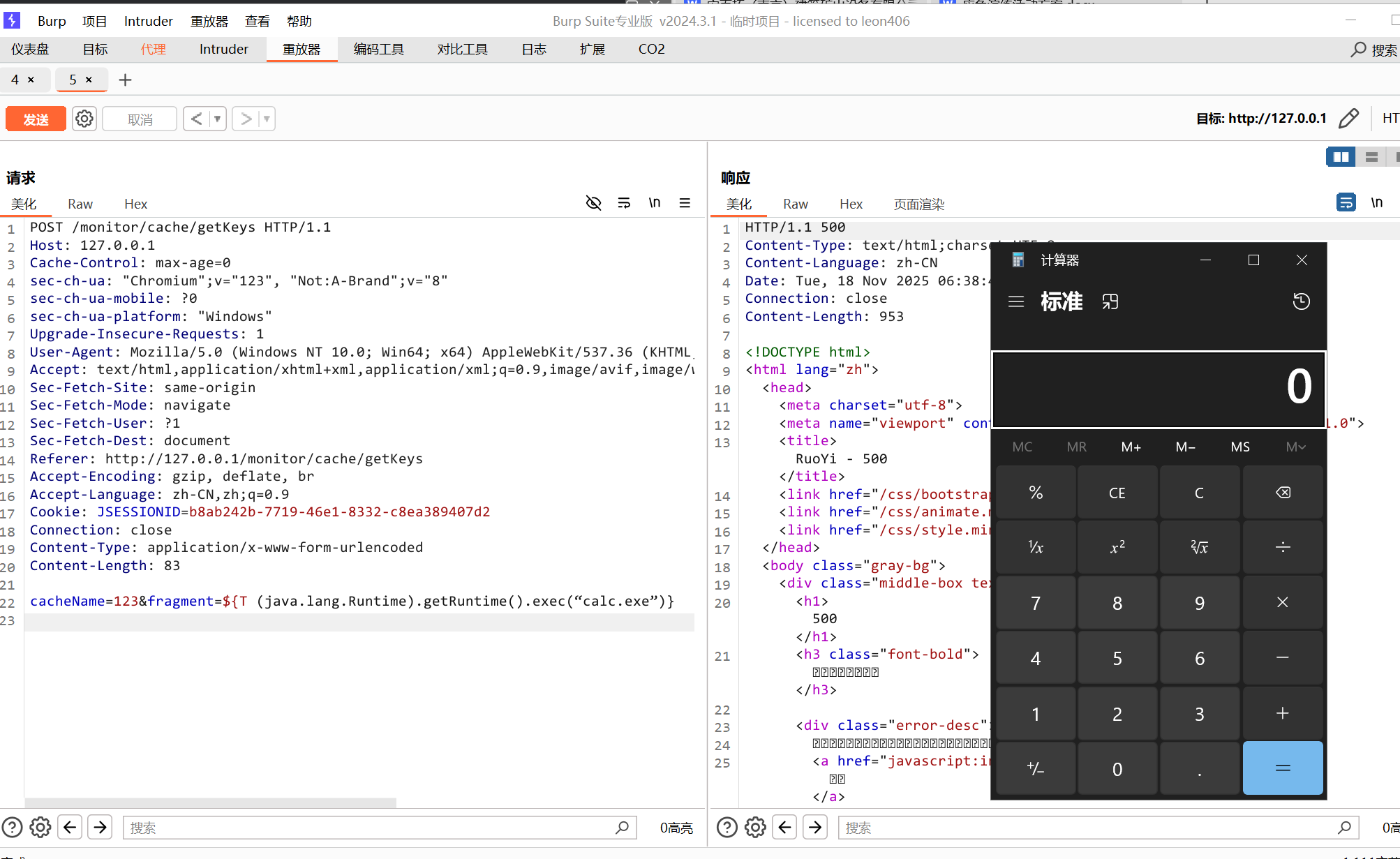Toggle request line wrap icon

point(624,203)
